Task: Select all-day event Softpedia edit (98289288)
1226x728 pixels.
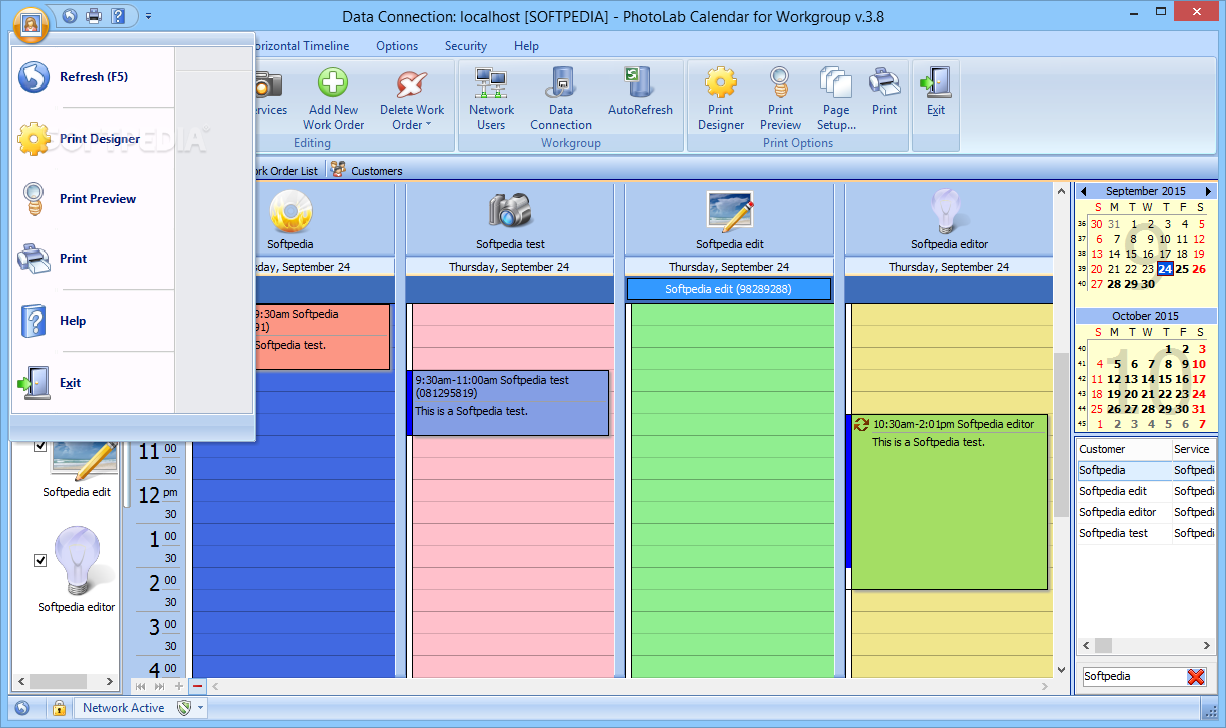Action: (729, 289)
